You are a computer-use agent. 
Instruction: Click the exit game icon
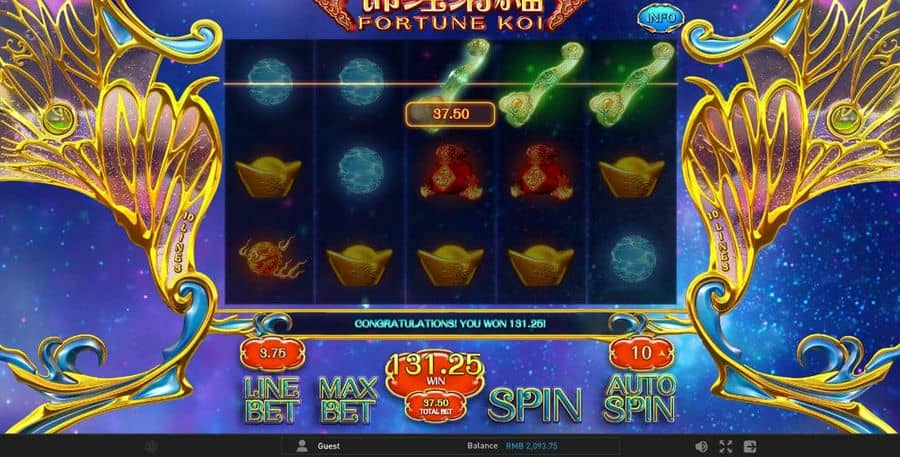(x=750, y=446)
